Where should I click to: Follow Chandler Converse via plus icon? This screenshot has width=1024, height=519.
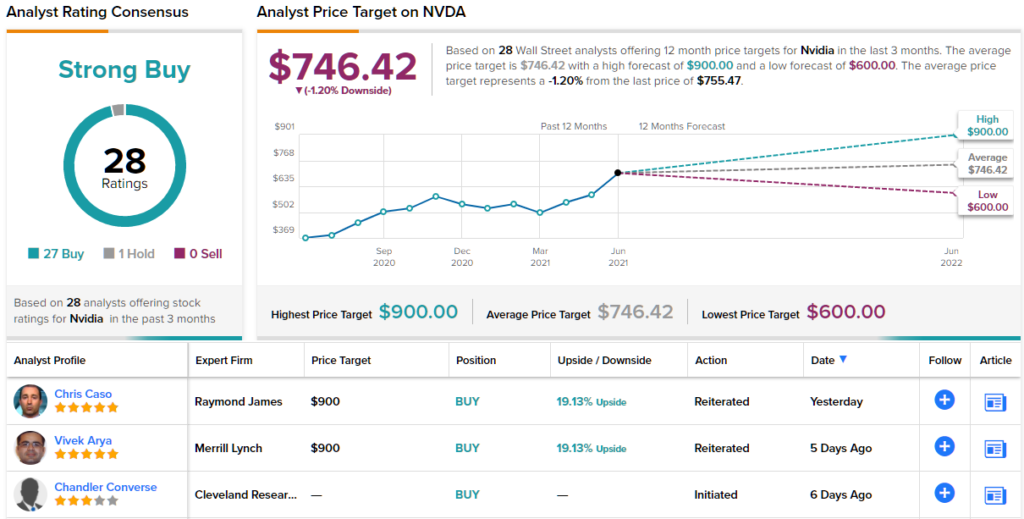click(x=944, y=493)
